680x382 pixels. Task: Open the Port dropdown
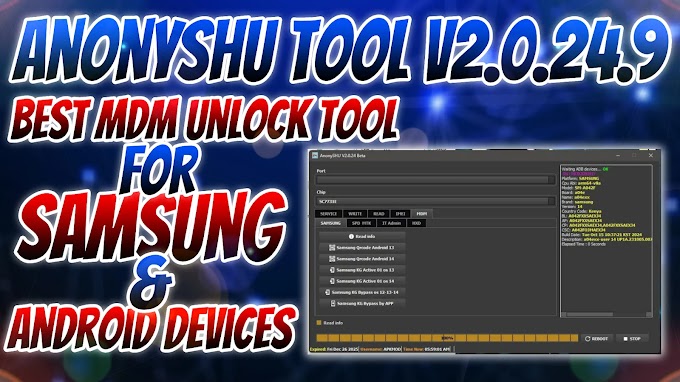click(435, 180)
